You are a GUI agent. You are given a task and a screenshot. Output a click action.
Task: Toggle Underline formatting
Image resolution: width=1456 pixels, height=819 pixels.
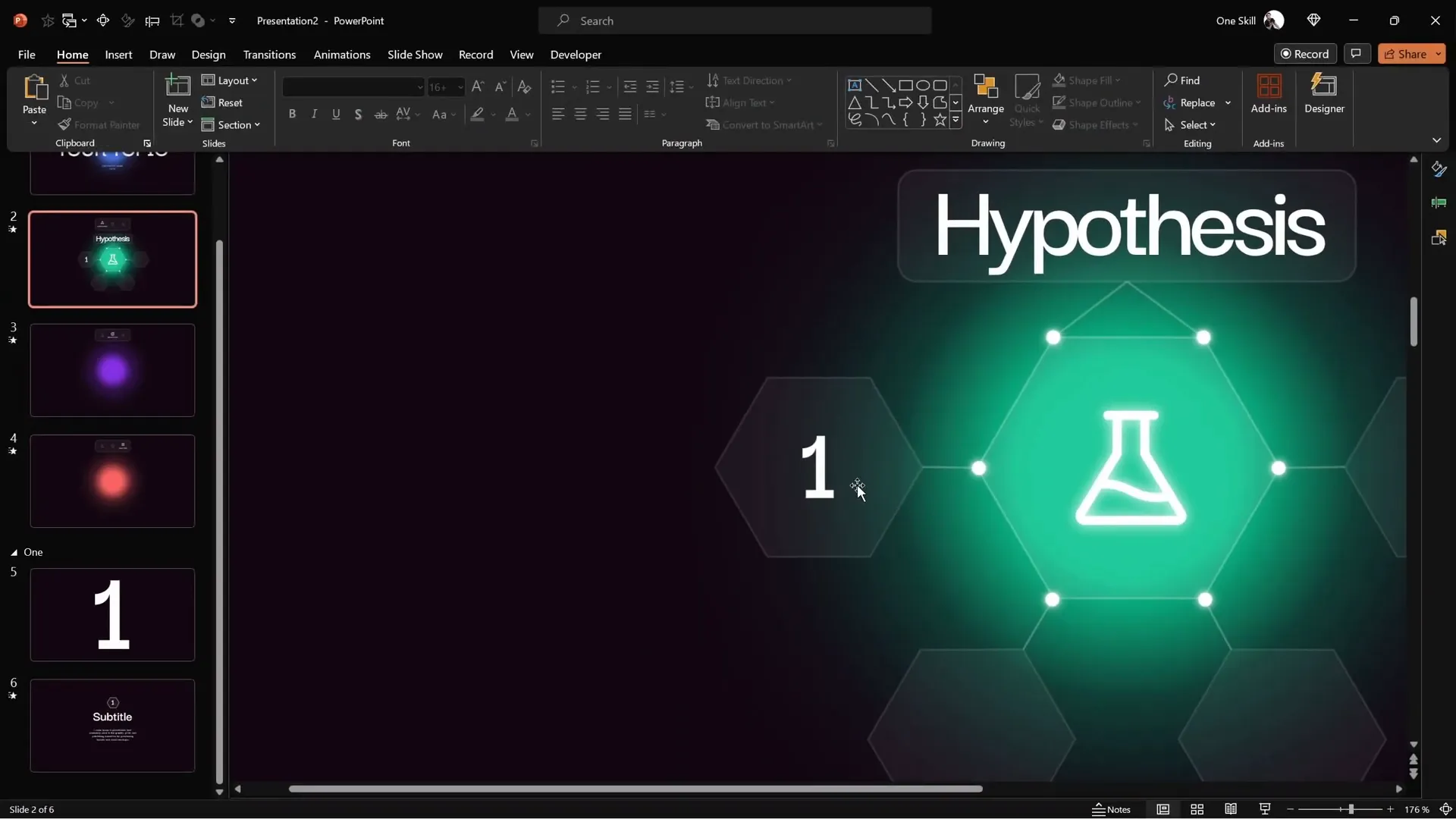tap(336, 114)
